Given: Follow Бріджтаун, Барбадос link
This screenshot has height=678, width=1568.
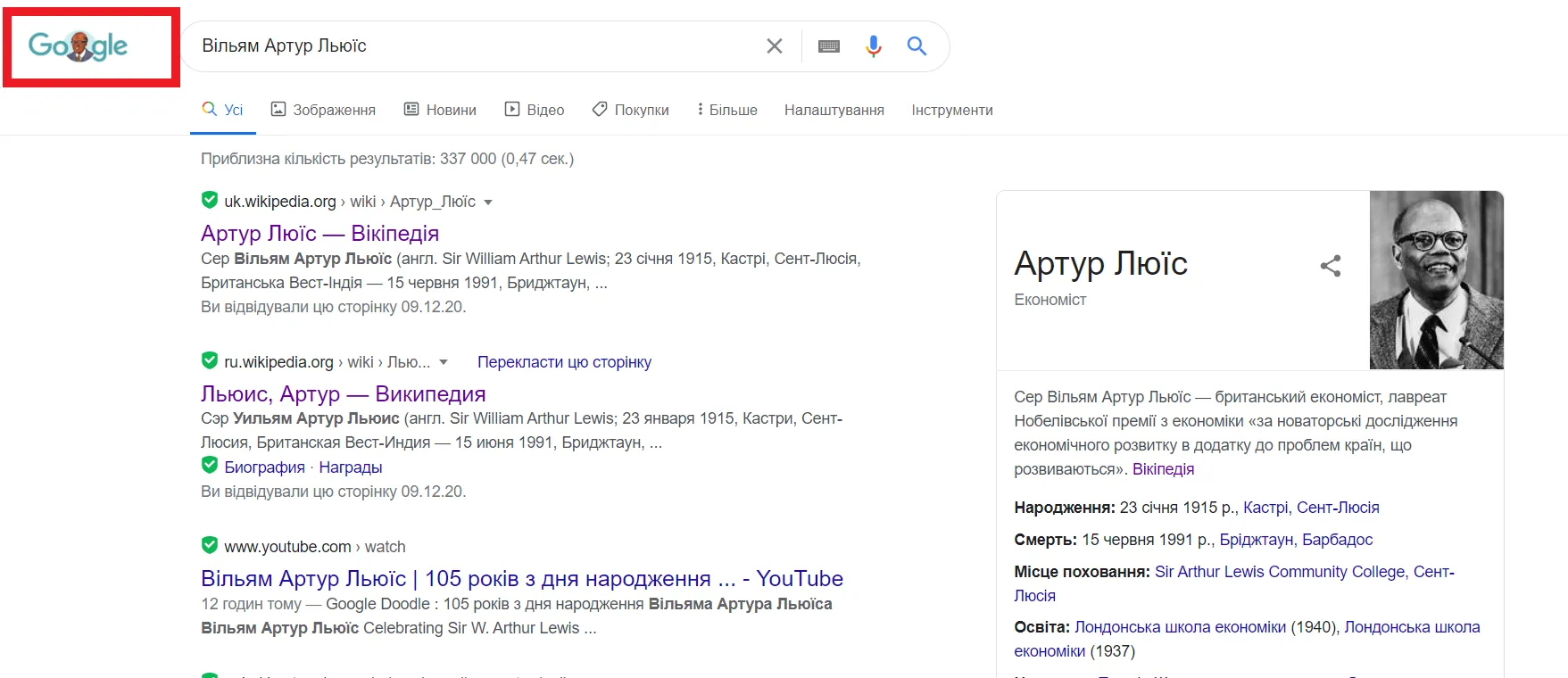Looking at the screenshot, I should pyautogui.click(x=1296, y=540).
